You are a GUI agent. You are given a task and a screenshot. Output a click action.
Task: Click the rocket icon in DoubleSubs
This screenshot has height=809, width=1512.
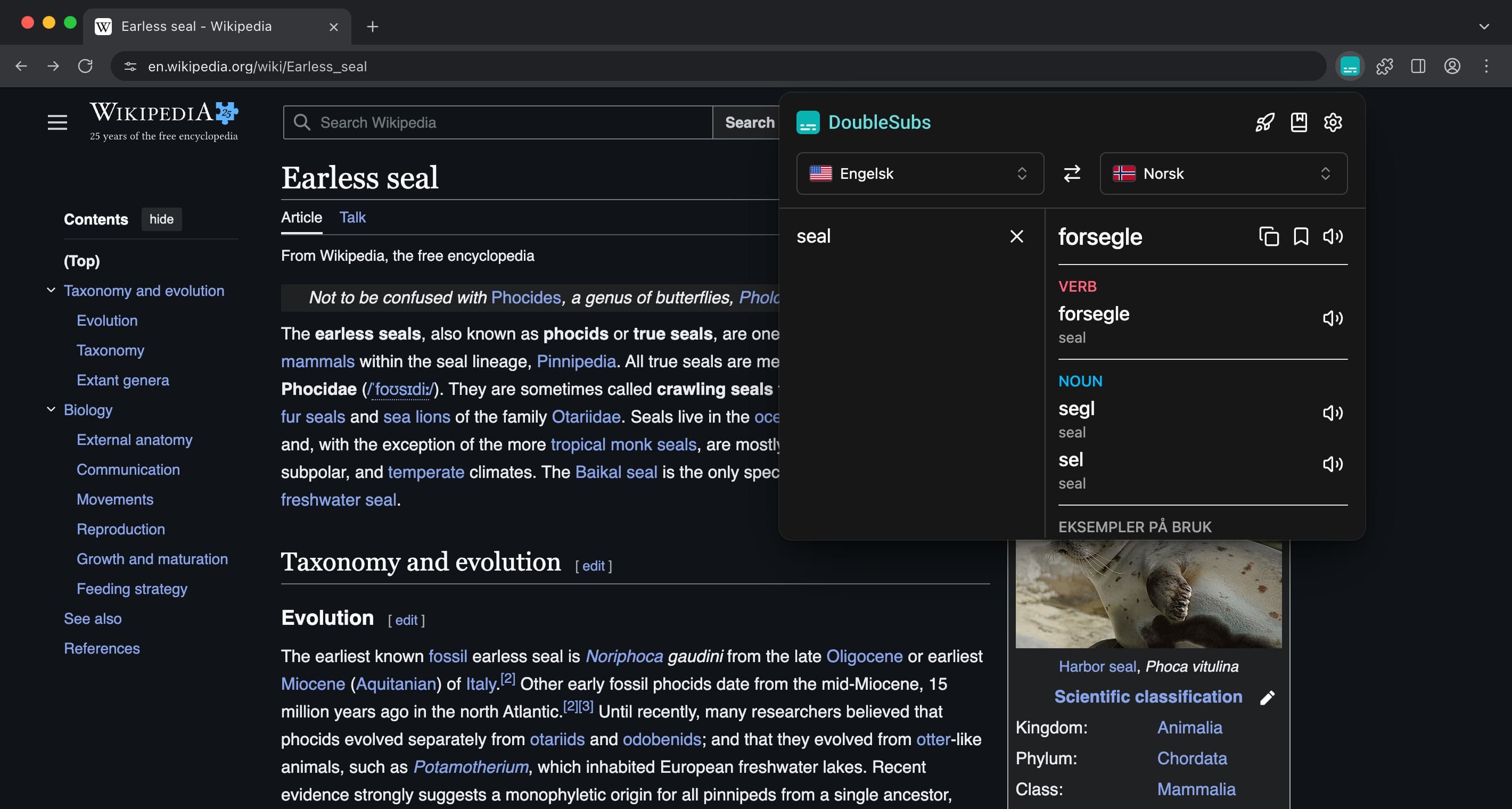pyautogui.click(x=1265, y=122)
